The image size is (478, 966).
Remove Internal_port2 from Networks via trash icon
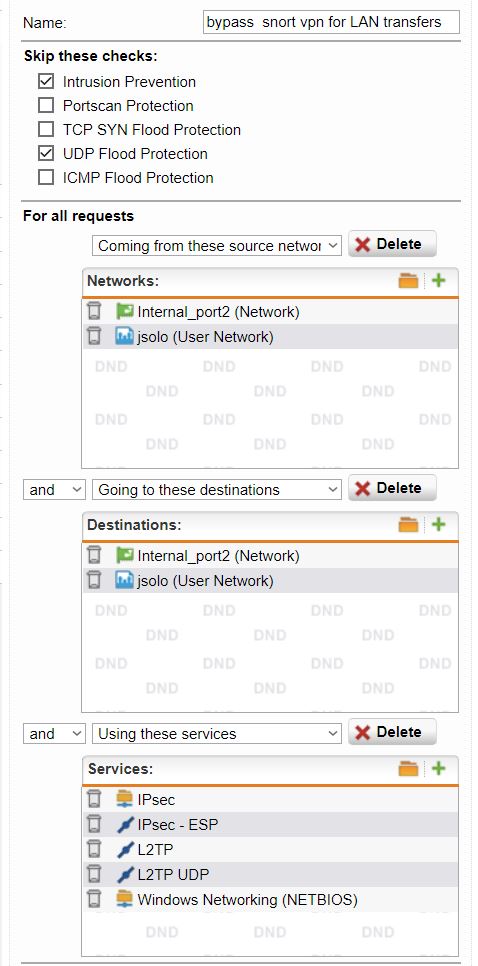(x=94, y=311)
